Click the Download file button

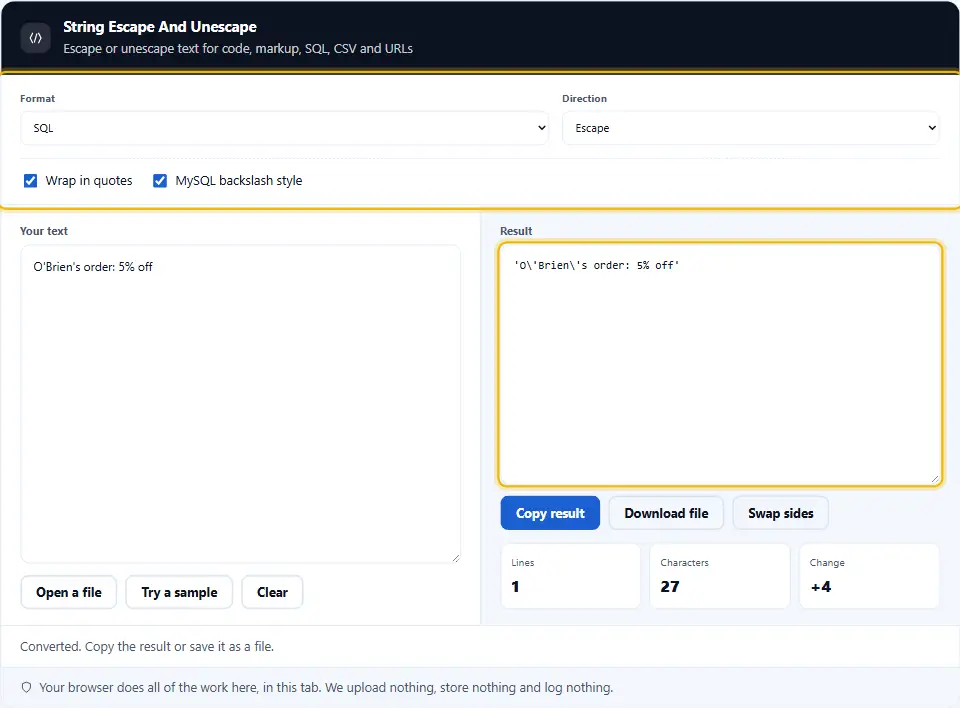[x=666, y=513]
